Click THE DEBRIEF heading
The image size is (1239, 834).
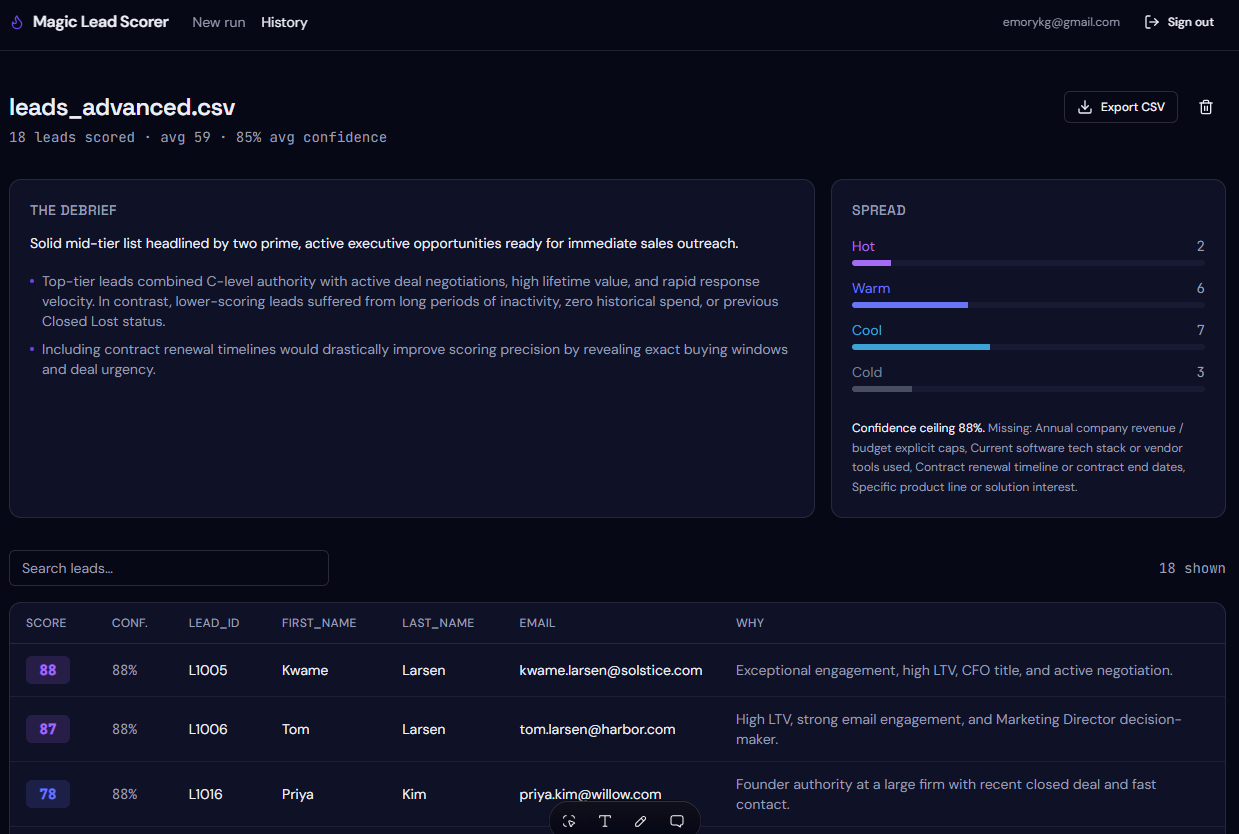click(73, 210)
